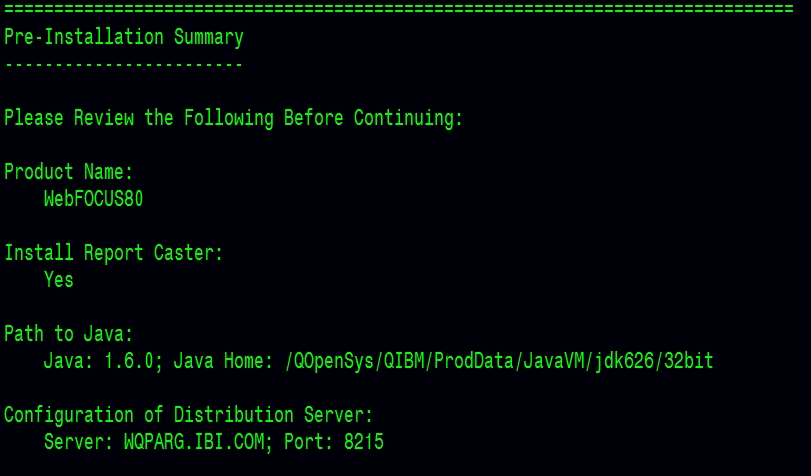Select the Yes value under Report Caster

tap(58, 280)
